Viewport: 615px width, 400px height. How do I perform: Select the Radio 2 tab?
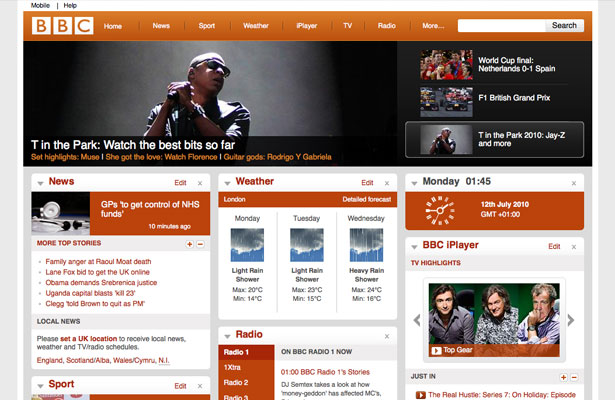pyautogui.click(x=246, y=383)
